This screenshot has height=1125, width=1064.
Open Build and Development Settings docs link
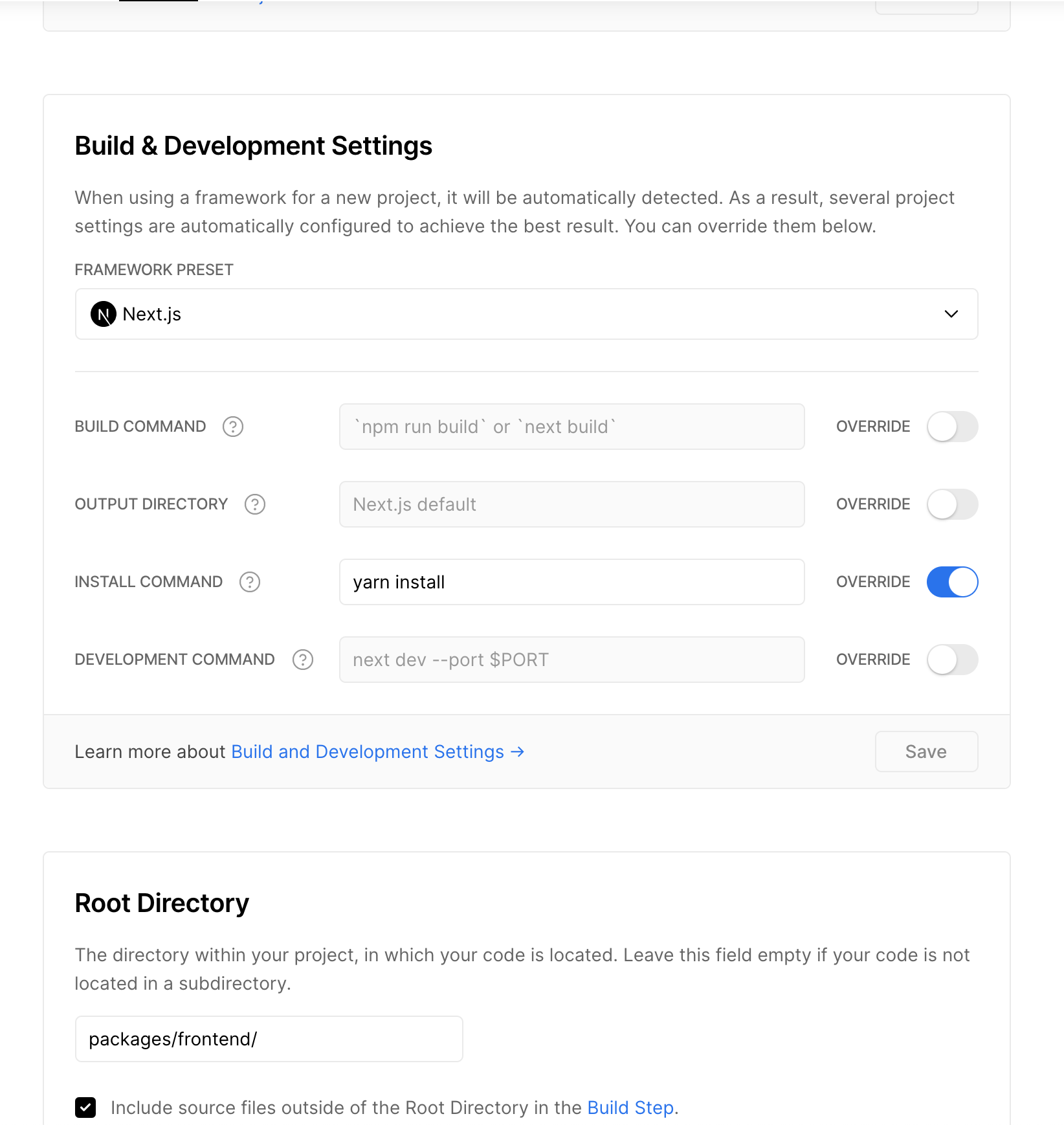377,752
